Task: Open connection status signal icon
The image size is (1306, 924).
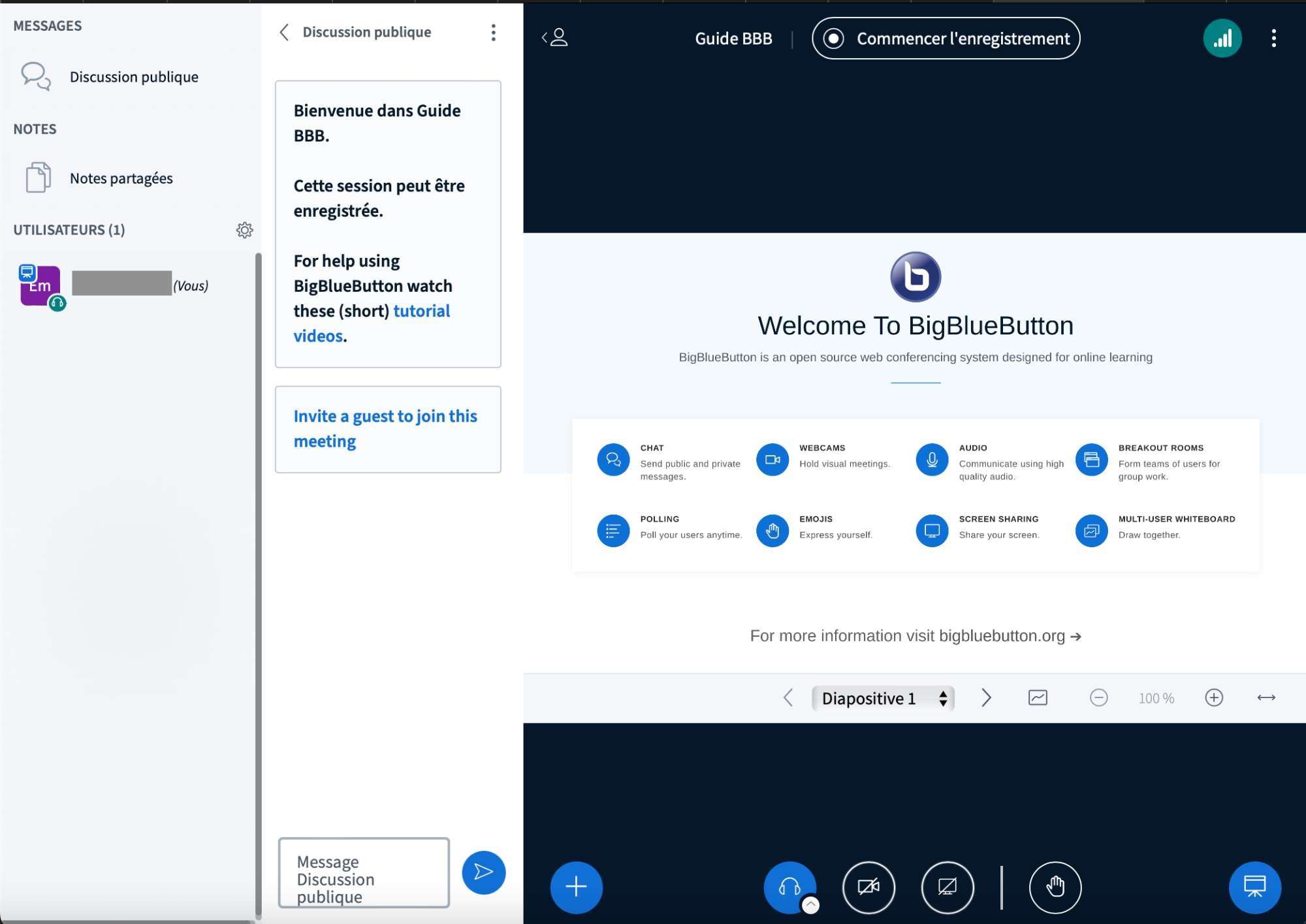Action: tap(1222, 39)
